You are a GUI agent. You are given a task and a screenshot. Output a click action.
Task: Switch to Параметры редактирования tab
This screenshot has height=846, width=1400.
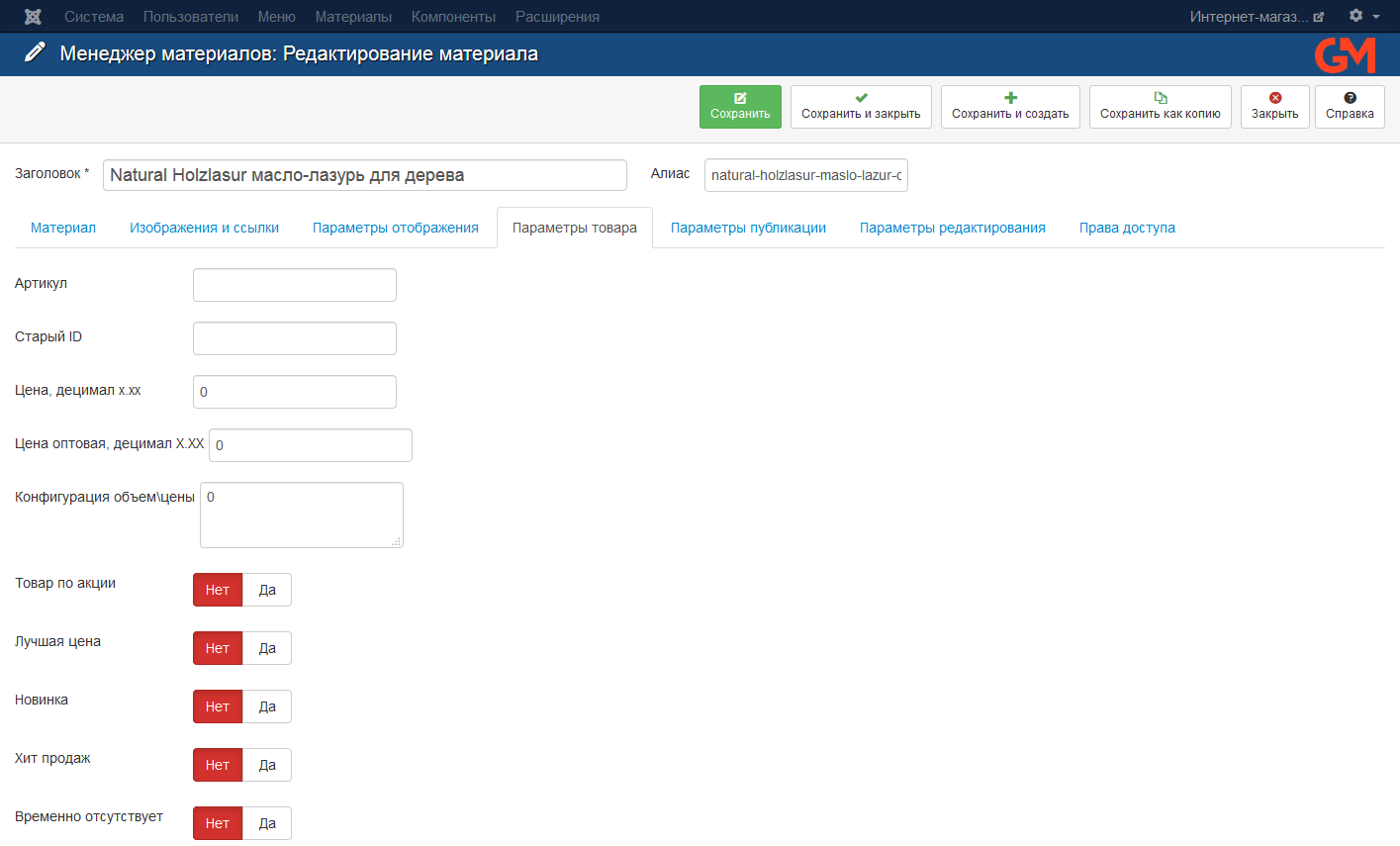[x=953, y=228]
